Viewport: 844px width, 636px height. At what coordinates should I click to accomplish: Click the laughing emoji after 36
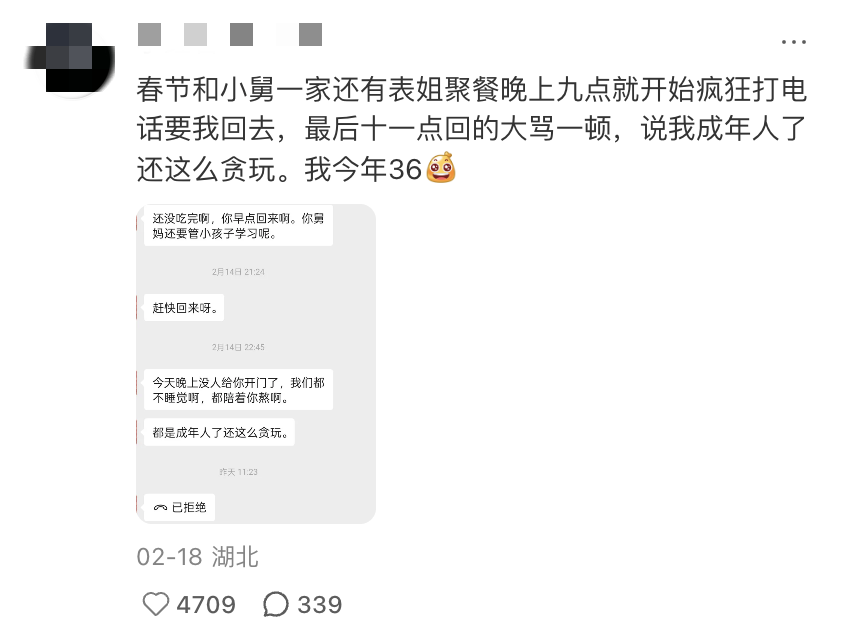[441, 168]
